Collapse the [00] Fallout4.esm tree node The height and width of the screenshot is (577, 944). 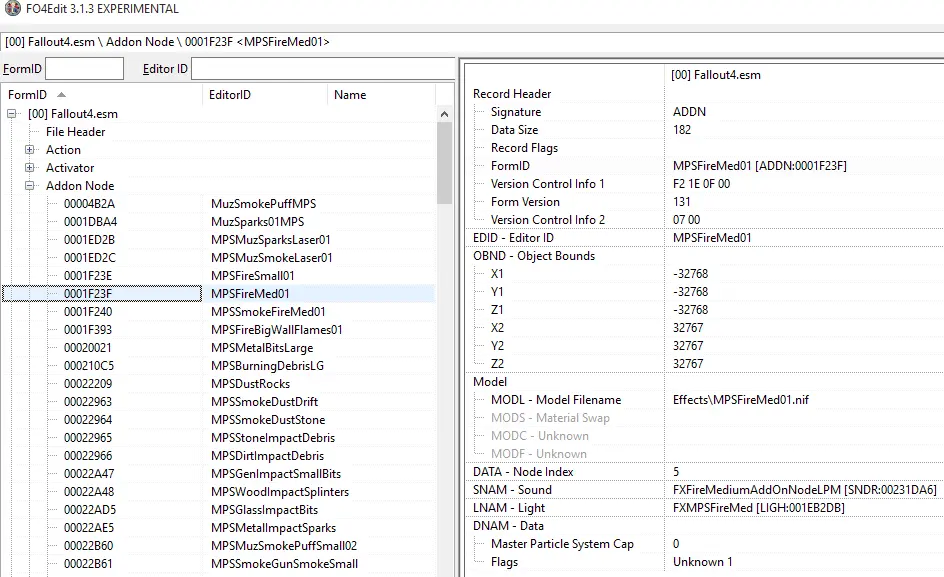tap(11, 113)
